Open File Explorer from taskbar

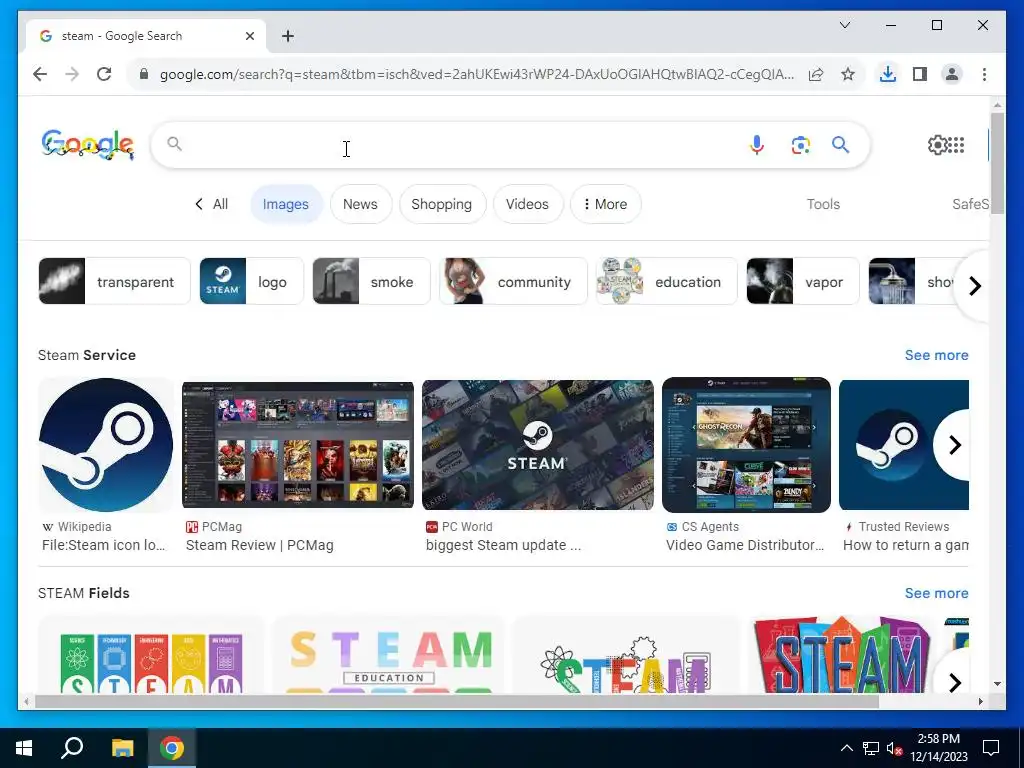coord(122,748)
